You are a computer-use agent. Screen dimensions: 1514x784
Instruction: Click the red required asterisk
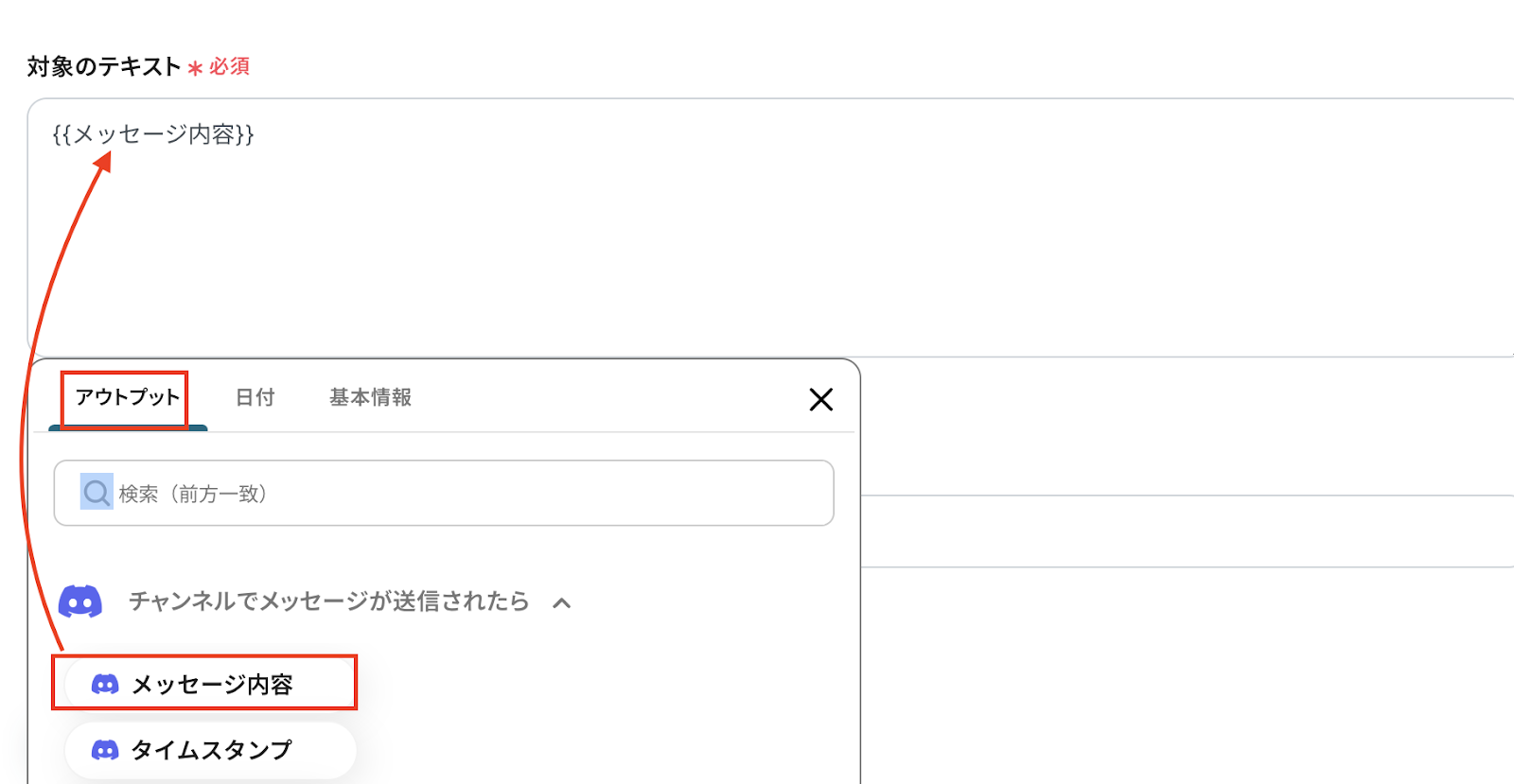coord(195,68)
